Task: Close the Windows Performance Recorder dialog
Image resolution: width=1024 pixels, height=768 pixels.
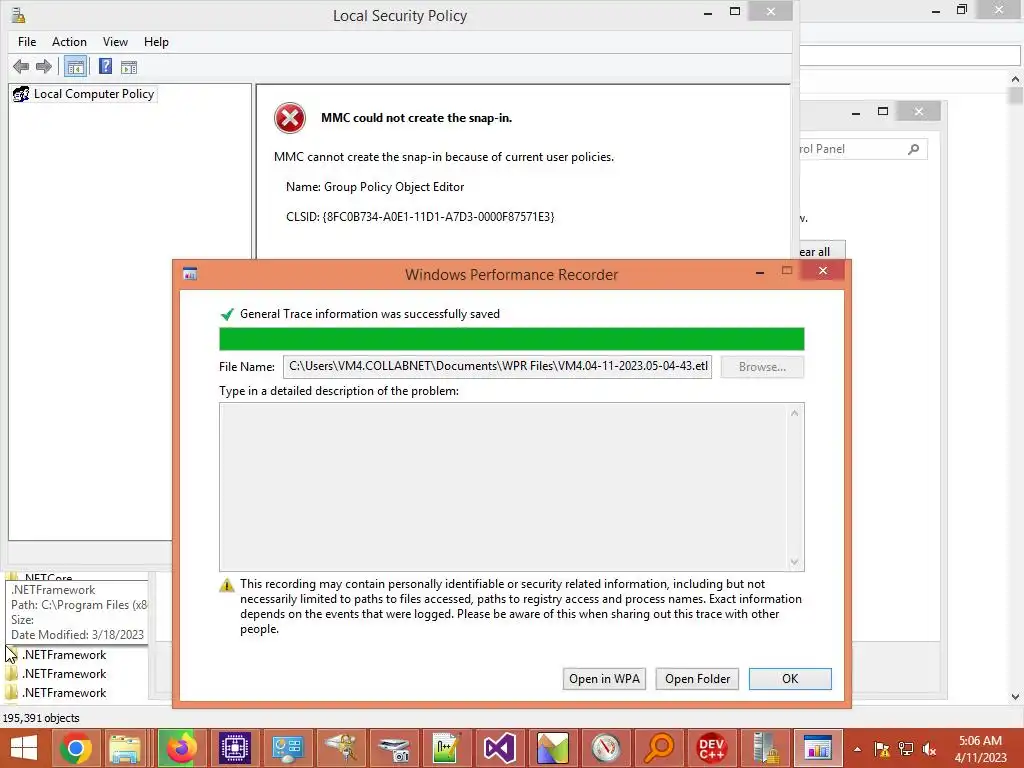Action: (823, 270)
